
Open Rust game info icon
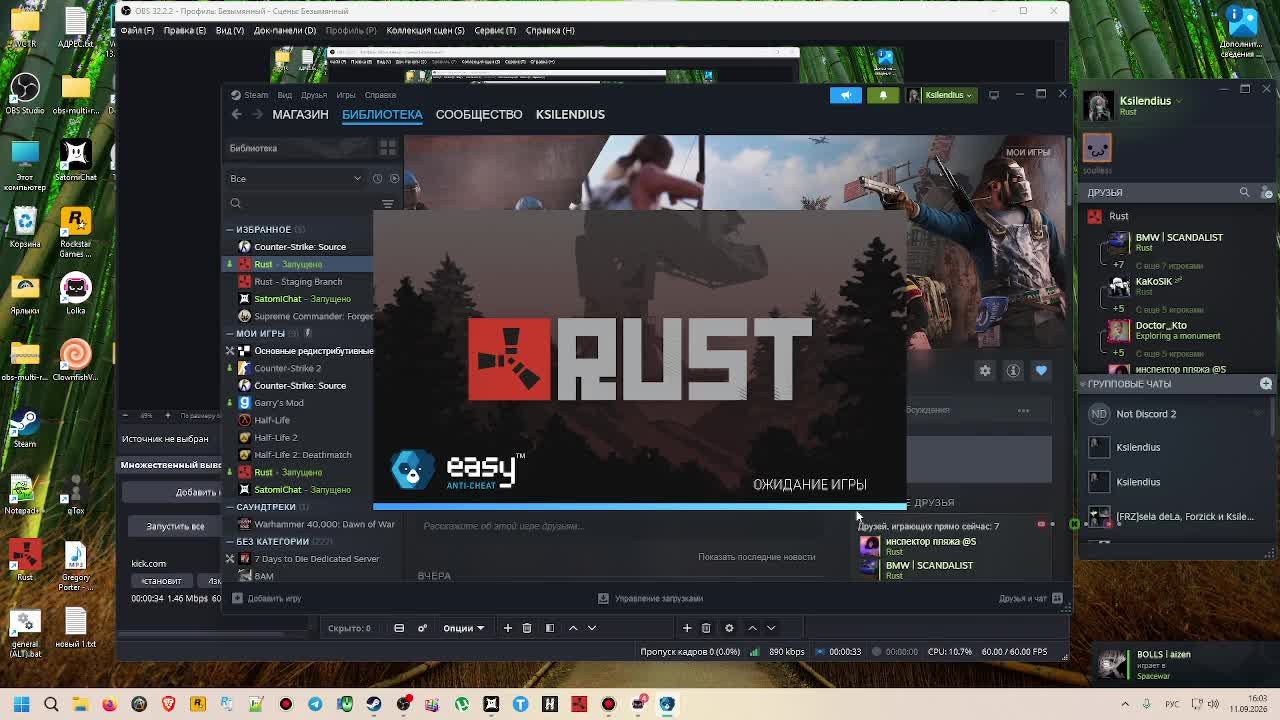[1013, 371]
